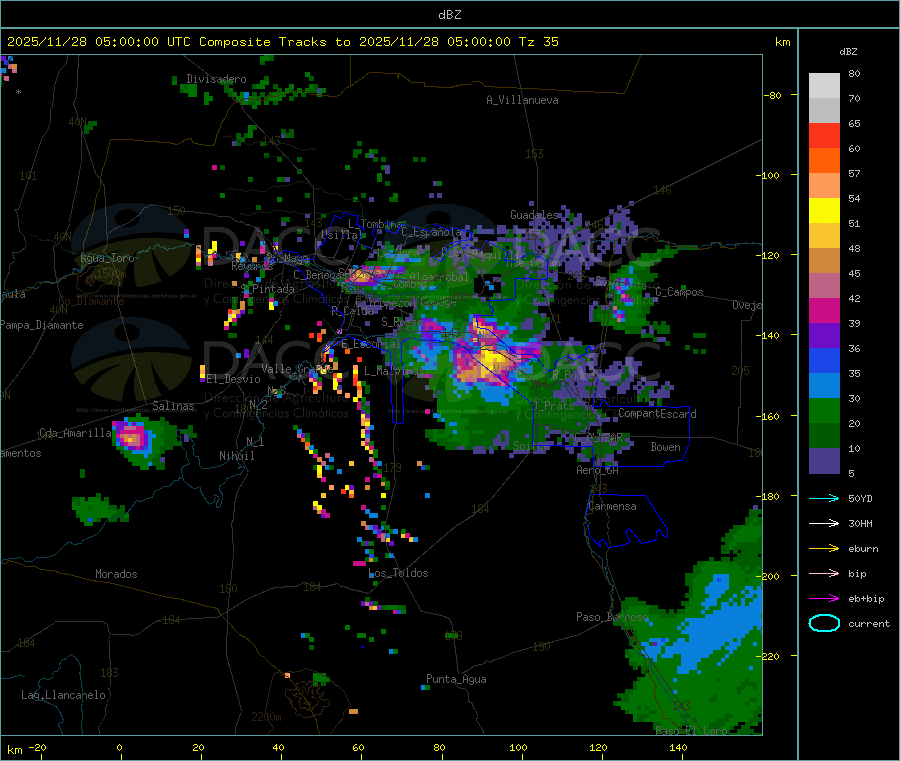This screenshot has height=761, width=900.
Task: Click the Salinas map label
Action: (x=173, y=406)
